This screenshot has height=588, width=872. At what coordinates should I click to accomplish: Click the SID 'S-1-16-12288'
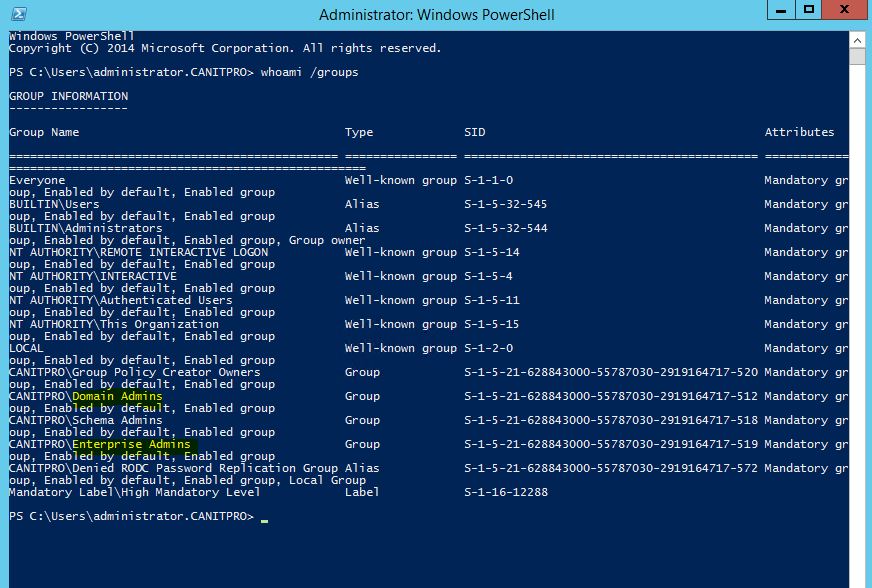pos(506,492)
